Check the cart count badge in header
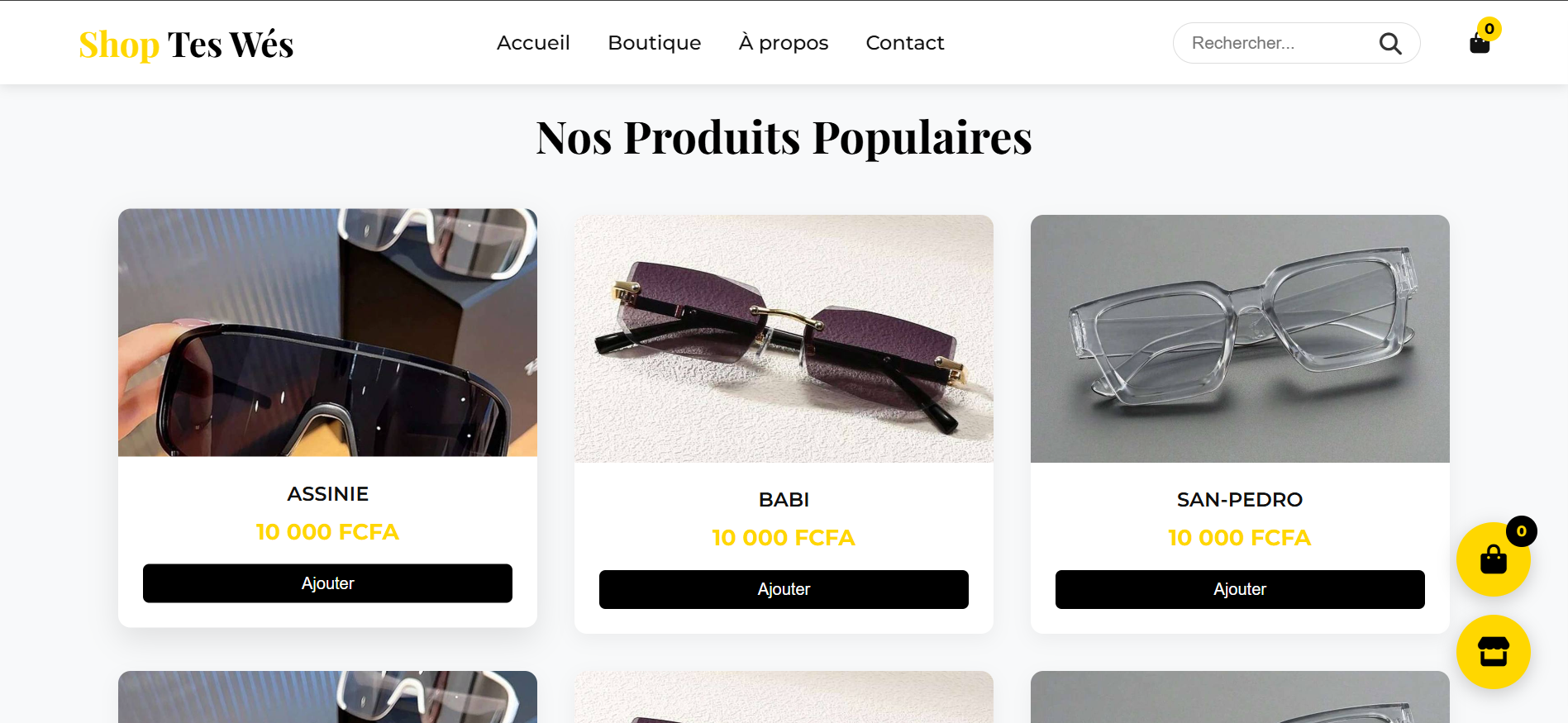 1489,27
